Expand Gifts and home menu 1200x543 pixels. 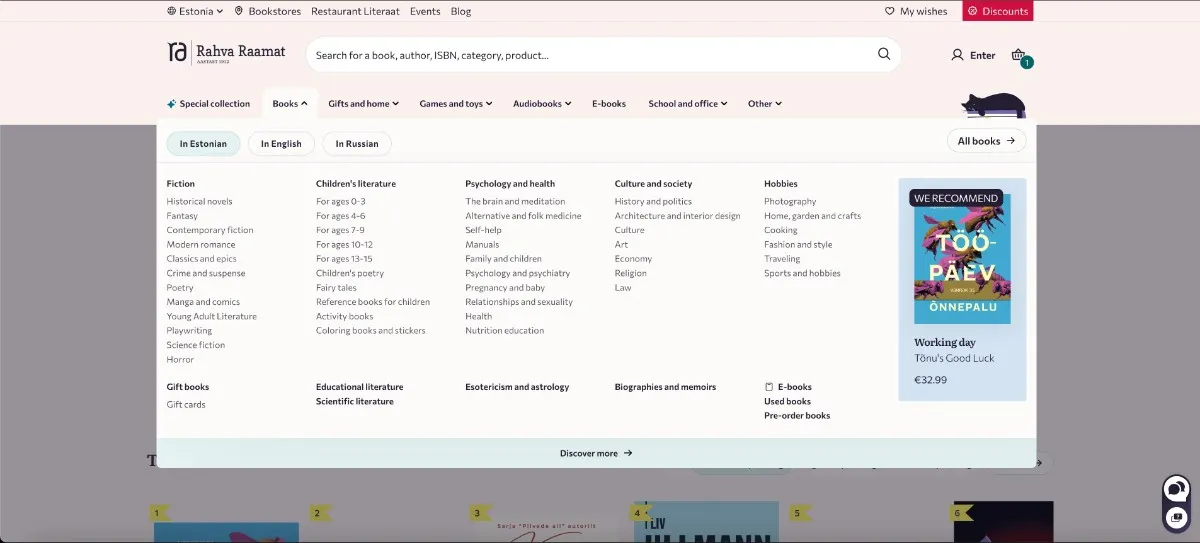pyautogui.click(x=363, y=103)
